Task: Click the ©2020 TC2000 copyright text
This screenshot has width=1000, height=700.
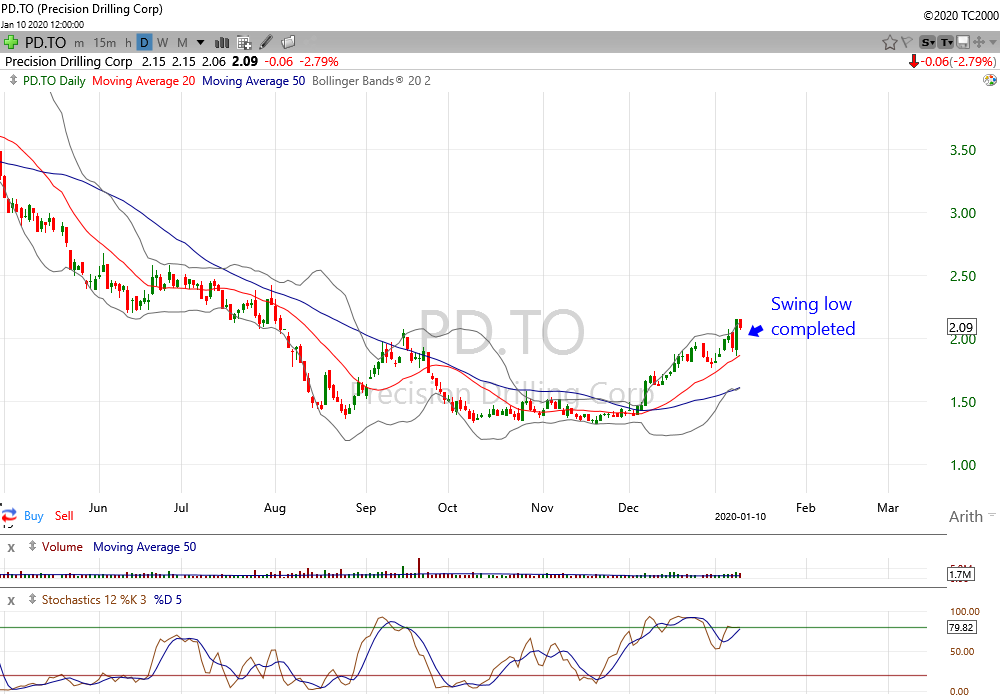Action: tap(961, 16)
